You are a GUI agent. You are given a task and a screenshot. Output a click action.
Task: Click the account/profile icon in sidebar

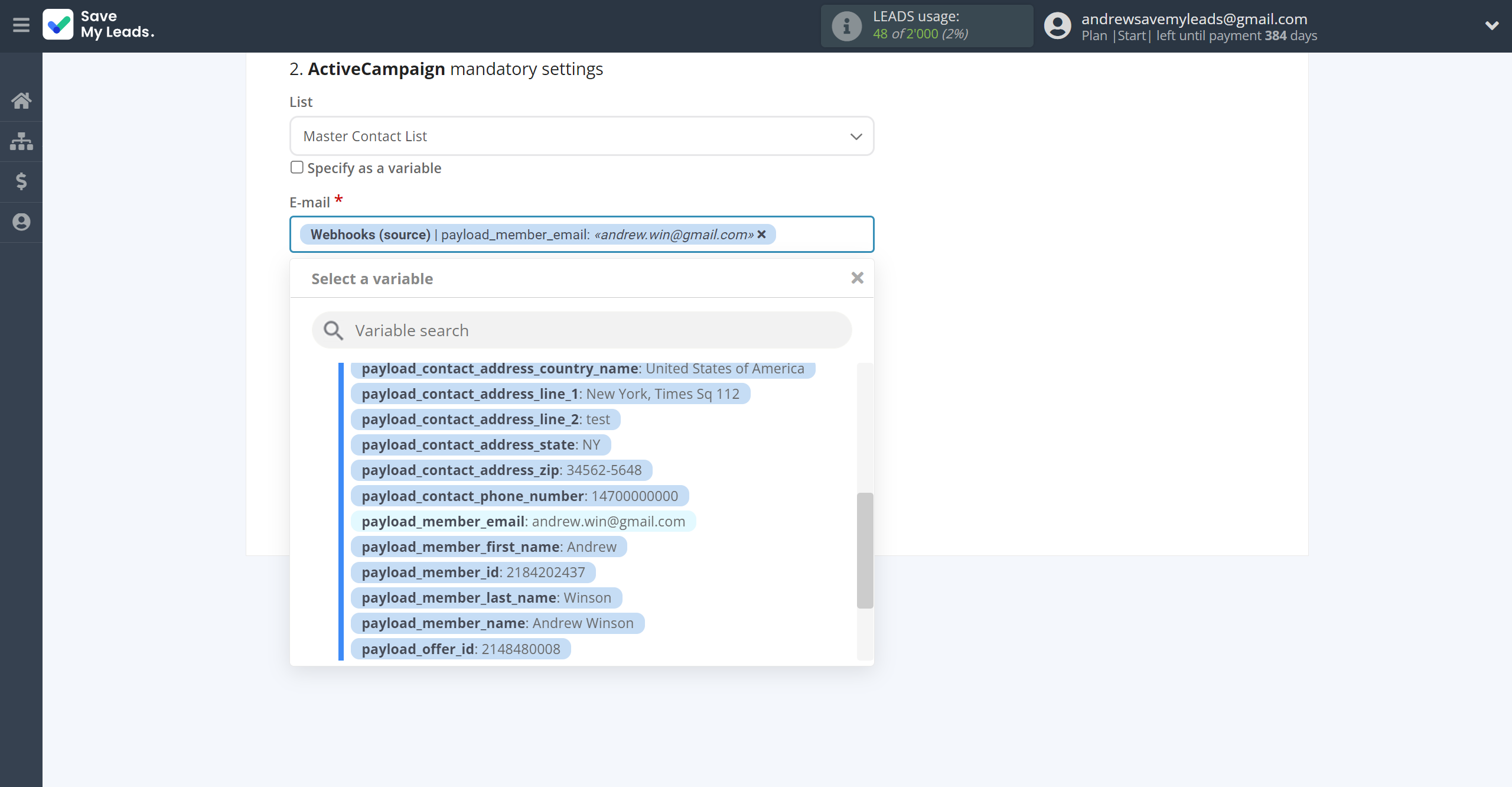(x=21, y=221)
